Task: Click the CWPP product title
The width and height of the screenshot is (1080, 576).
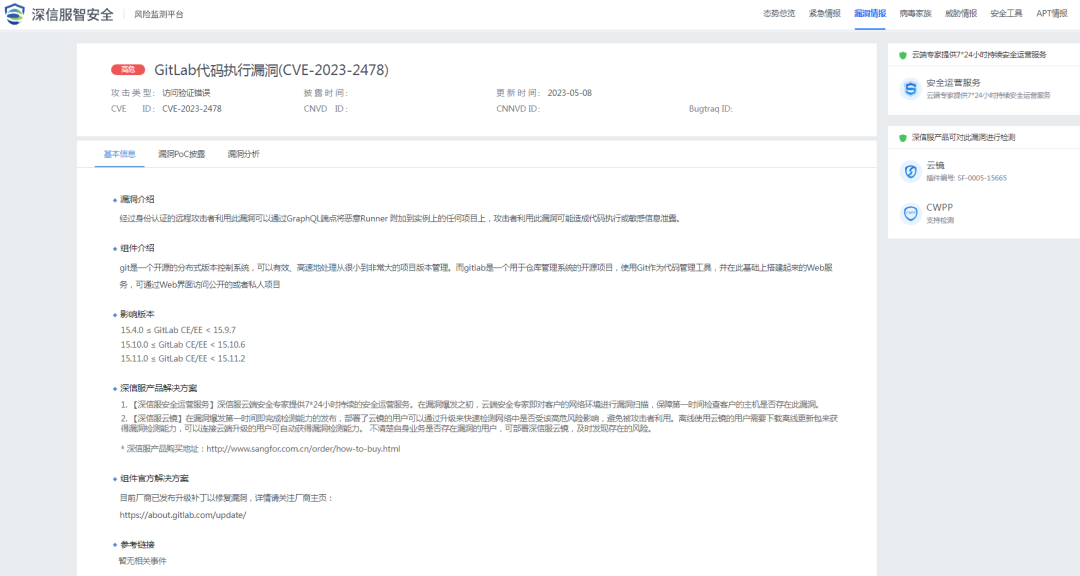Action: point(939,207)
